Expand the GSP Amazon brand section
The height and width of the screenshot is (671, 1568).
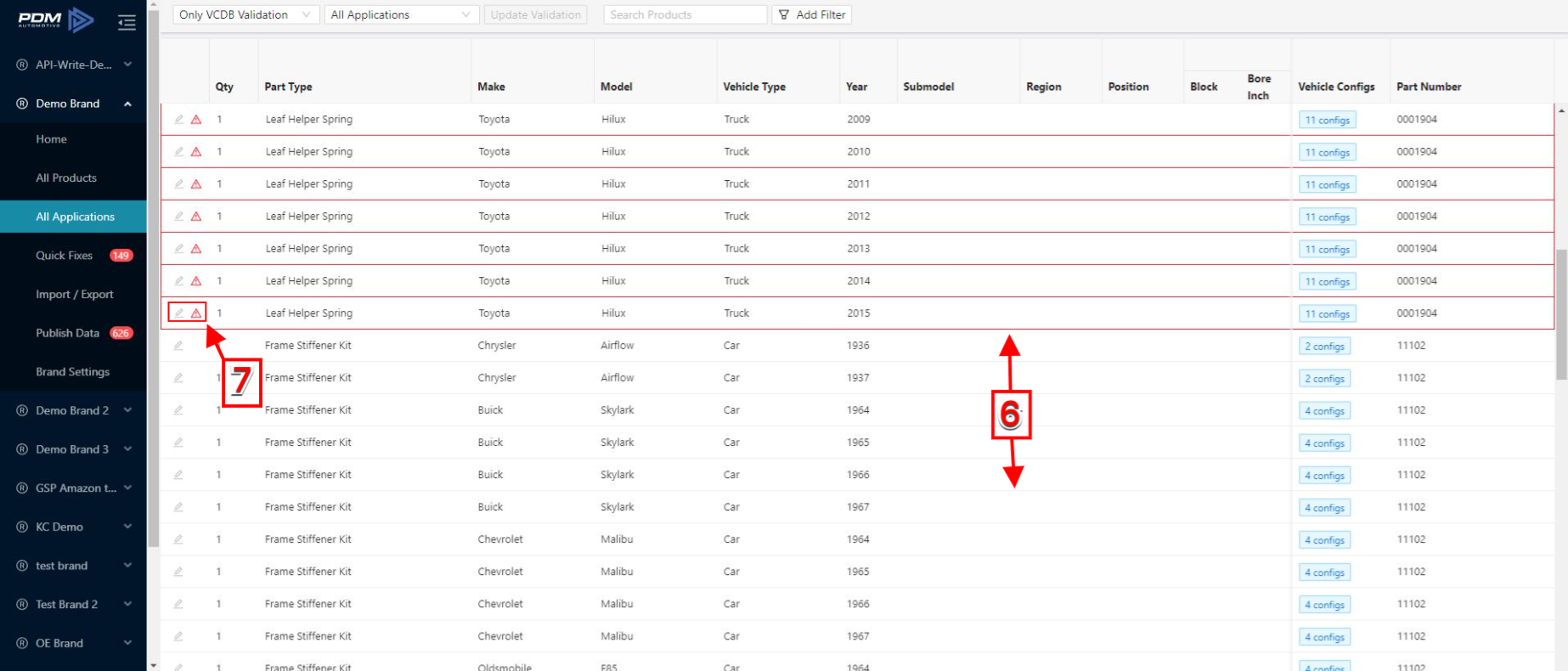click(x=127, y=488)
